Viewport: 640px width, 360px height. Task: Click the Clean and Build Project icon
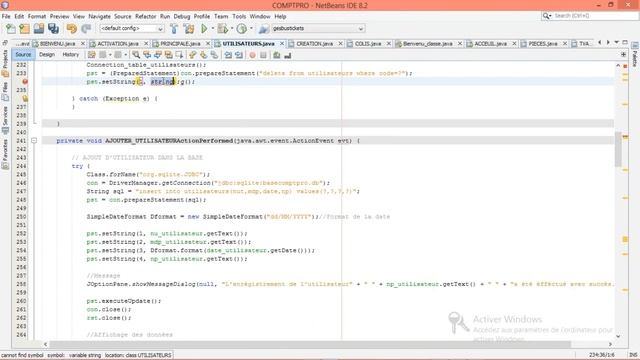pyautogui.click(x=189, y=29)
